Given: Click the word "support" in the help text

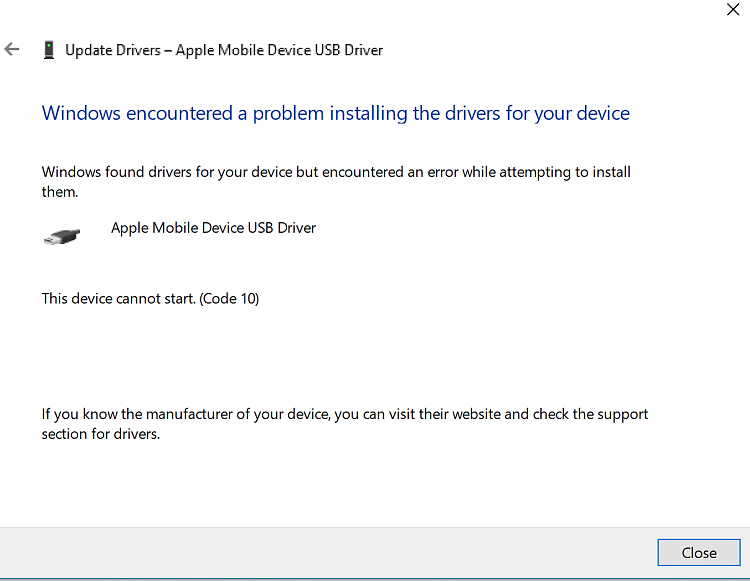Looking at the screenshot, I should click(x=621, y=414).
